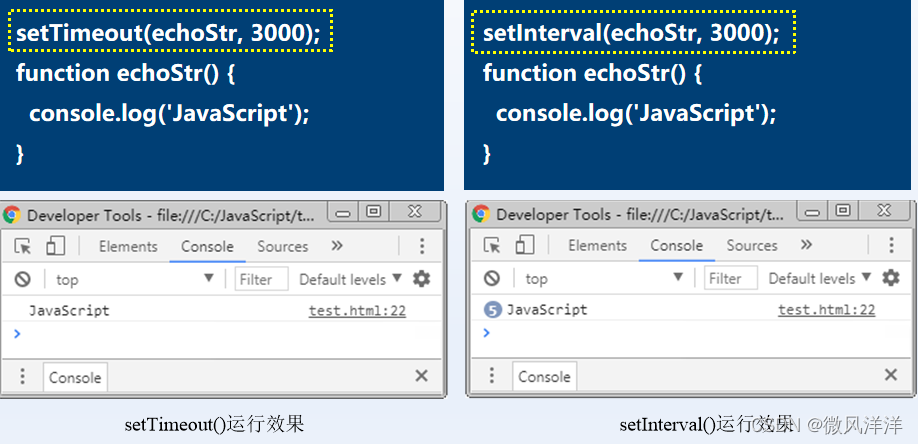Click the console prompt arrow in left DevTools
The width and height of the screenshot is (918, 444).
click(x=18, y=334)
